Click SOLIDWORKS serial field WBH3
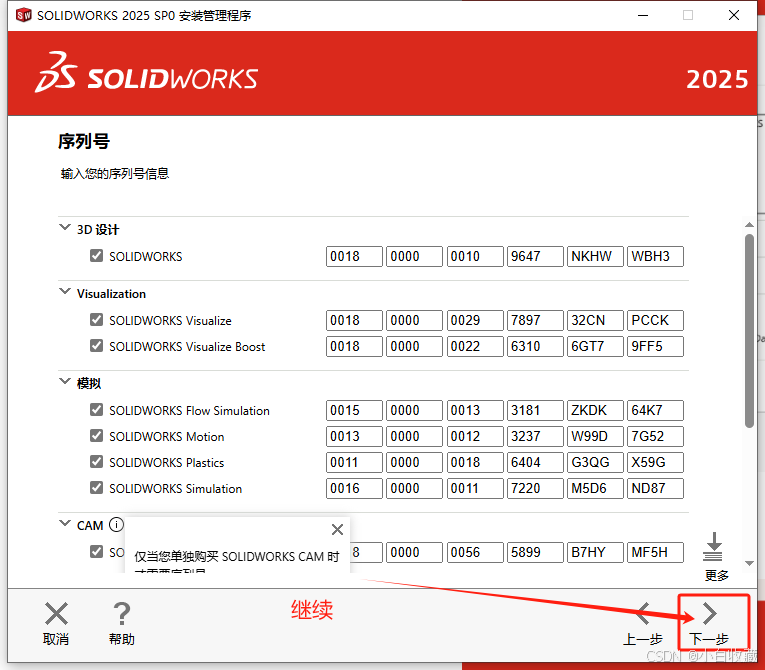765x670 pixels. click(x=655, y=256)
